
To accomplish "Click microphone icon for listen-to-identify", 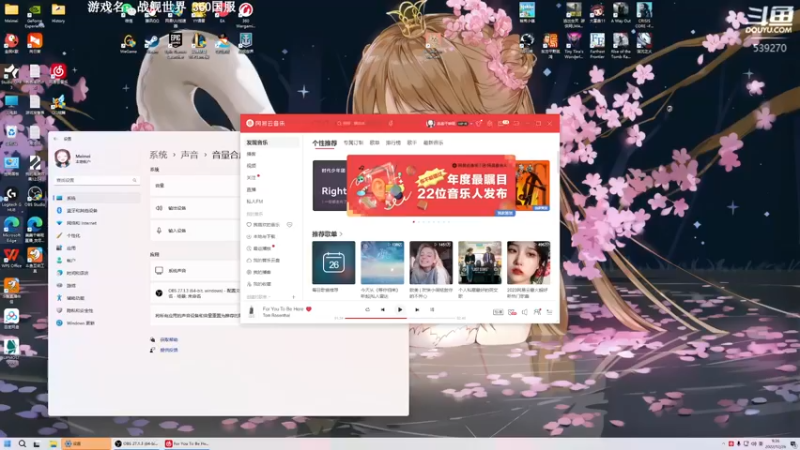I will [391, 123].
